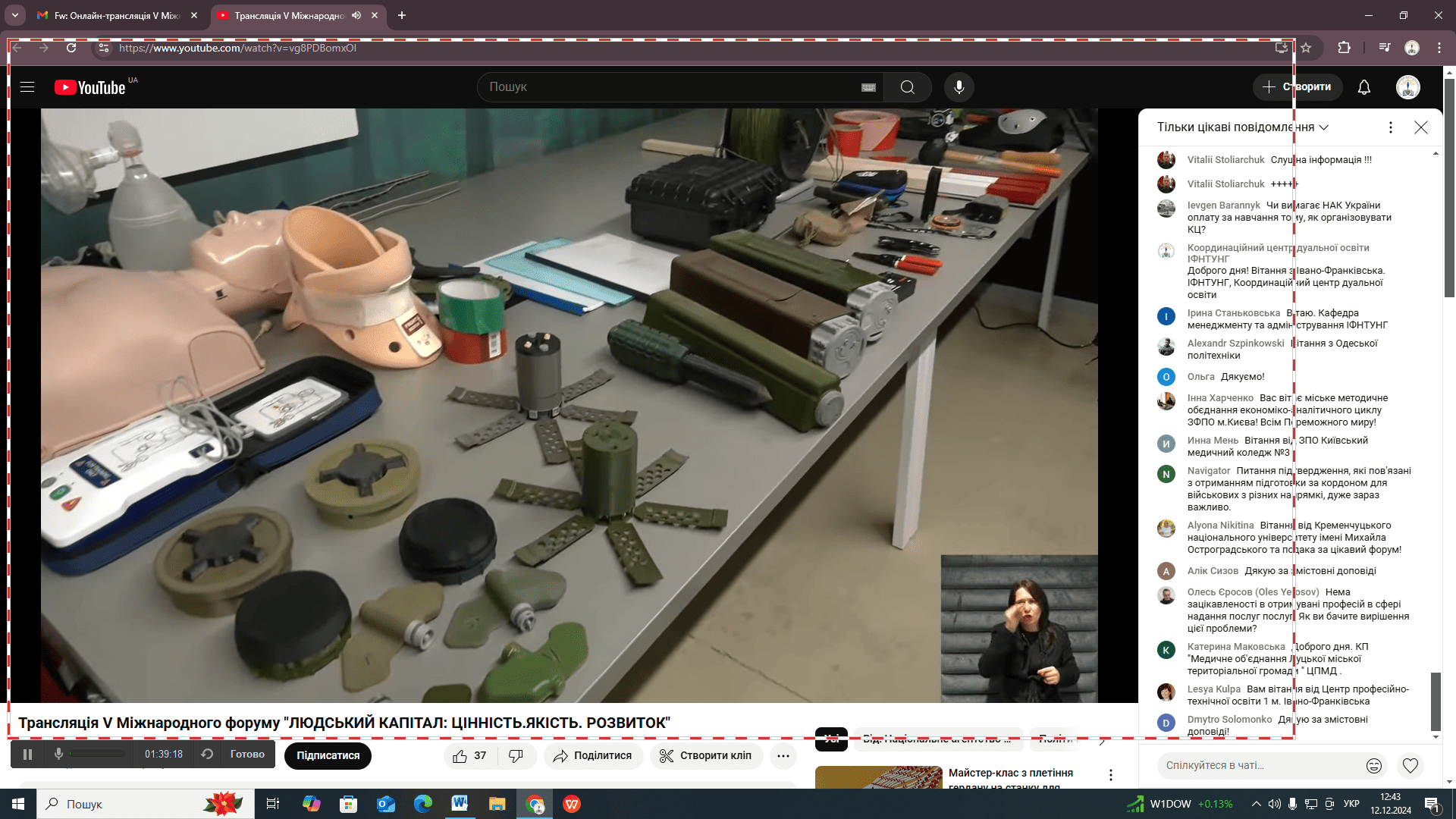Click the address bar URL youtube.com/watch

237,48
